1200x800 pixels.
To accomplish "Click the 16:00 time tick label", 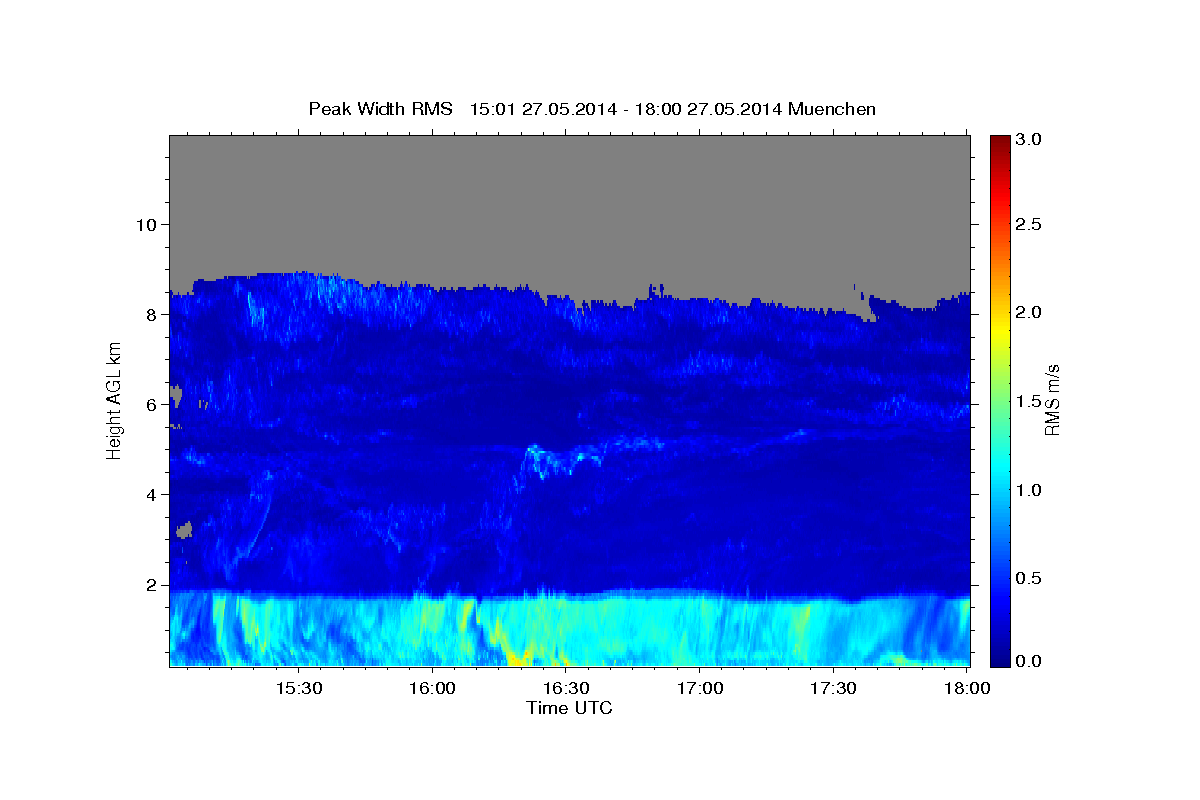I will [x=432, y=689].
